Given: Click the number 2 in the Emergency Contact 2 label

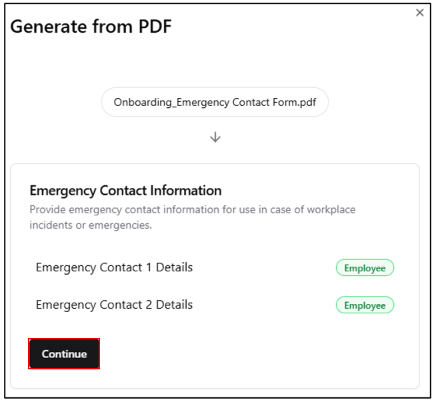Looking at the screenshot, I should [x=149, y=305].
